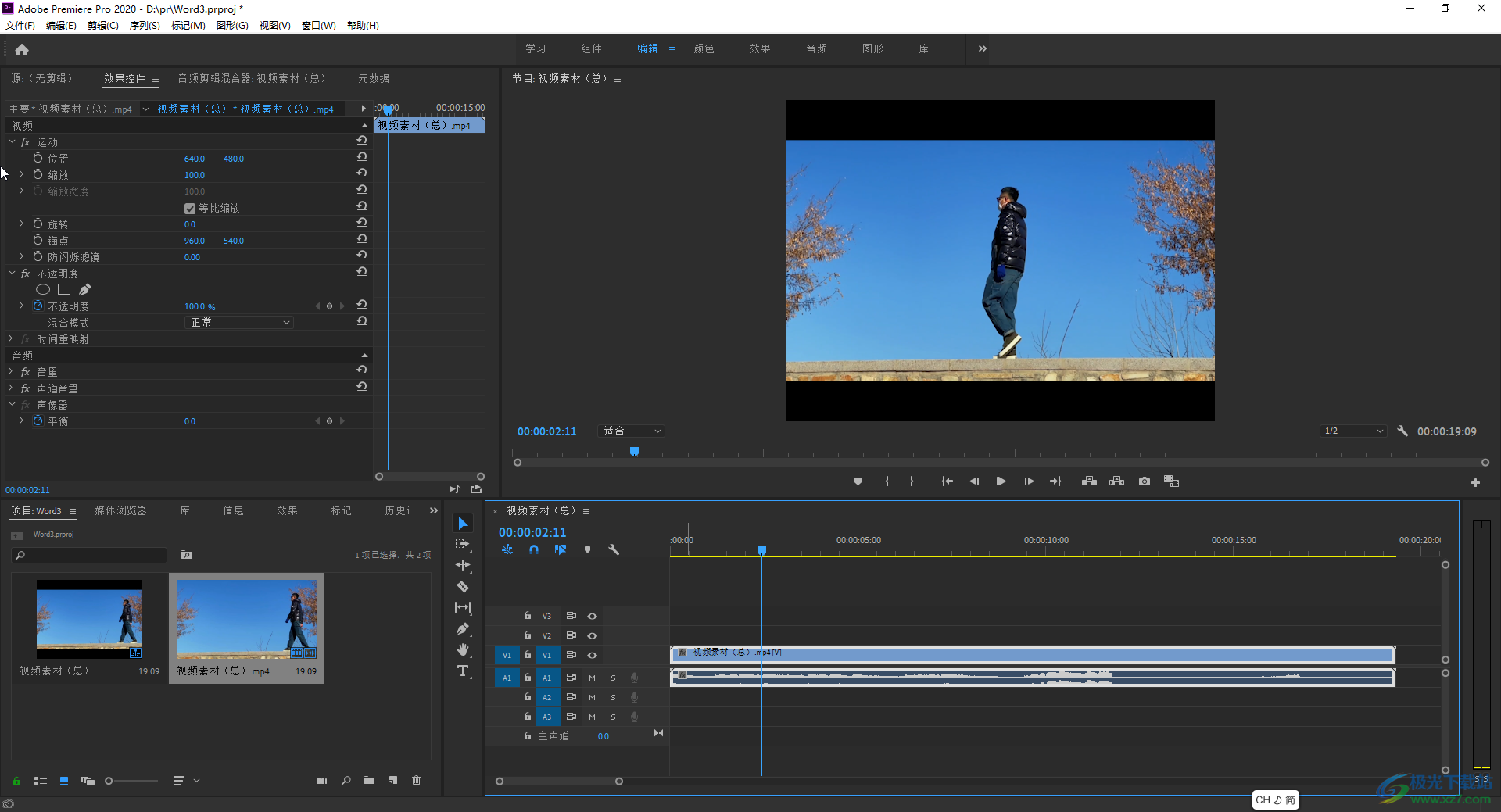Play the program monitor video

point(1001,481)
